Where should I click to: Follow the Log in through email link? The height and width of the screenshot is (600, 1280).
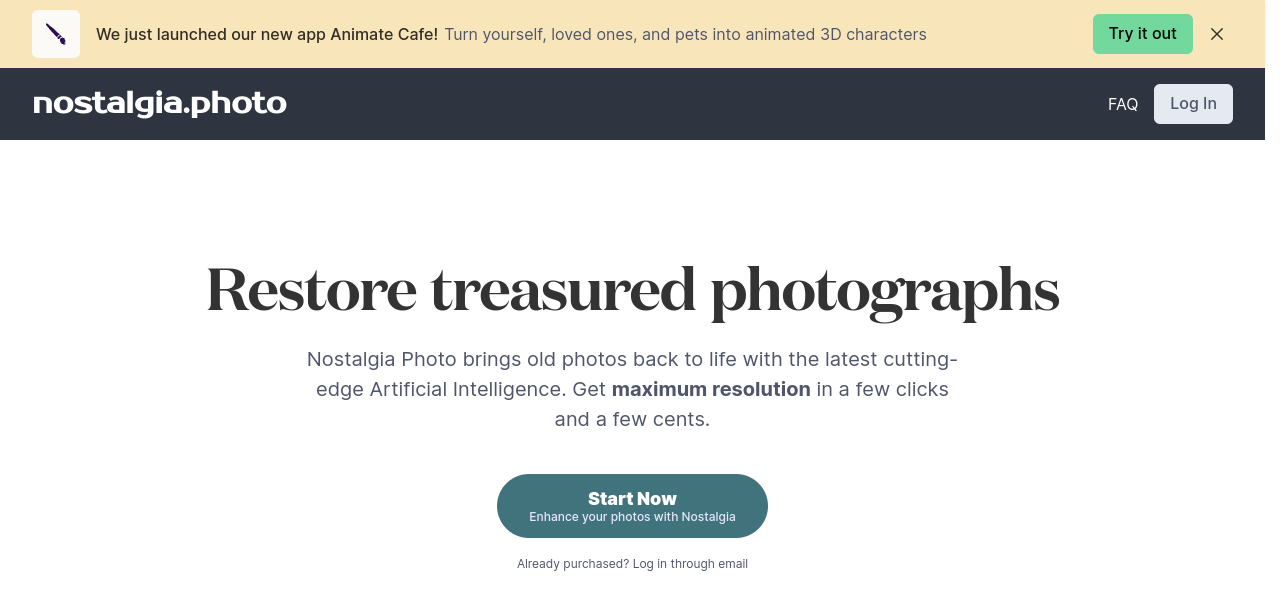[x=690, y=564]
